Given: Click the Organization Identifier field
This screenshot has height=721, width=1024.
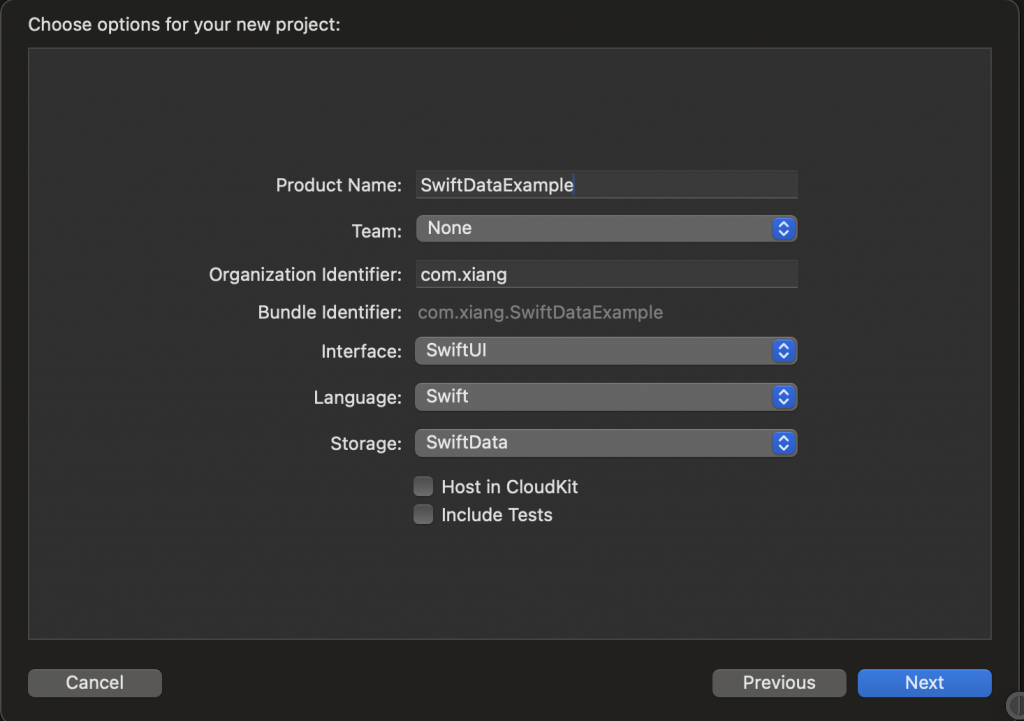Looking at the screenshot, I should point(606,274).
